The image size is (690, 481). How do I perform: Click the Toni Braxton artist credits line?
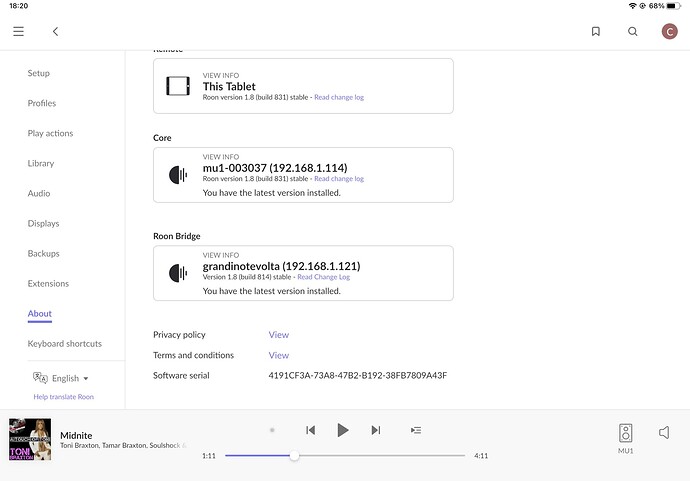coord(123,445)
